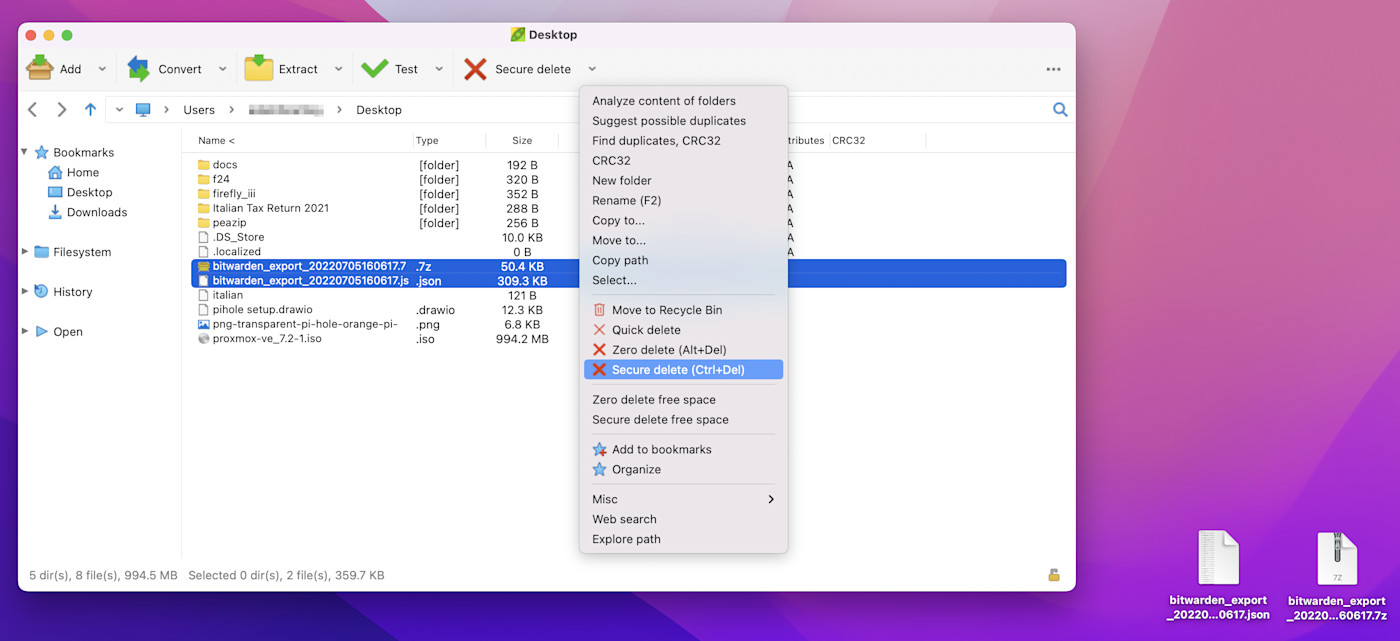Image resolution: width=1400 pixels, height=641 pixels.
Task: Choose Secure delete (Ctrl+Del) from menu
Action: (678, 370)
